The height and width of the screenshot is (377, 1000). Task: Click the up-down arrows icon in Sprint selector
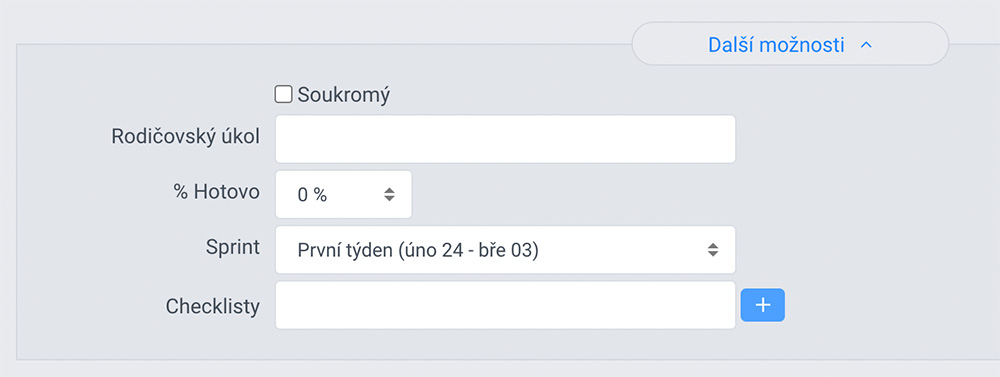point(712,250)
